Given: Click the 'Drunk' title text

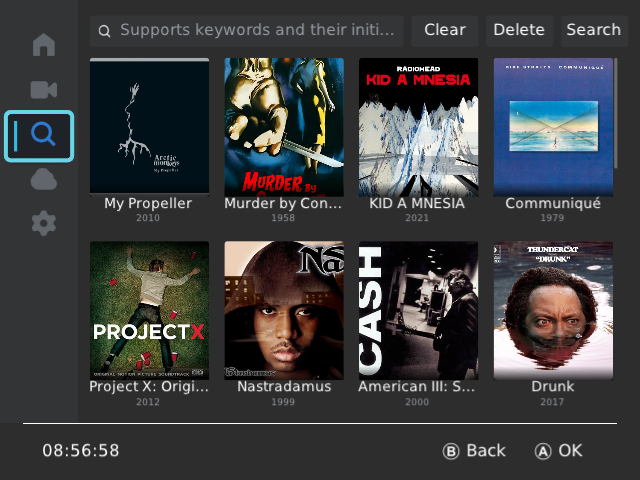Looking at the screenshot, I should point(553,387).
